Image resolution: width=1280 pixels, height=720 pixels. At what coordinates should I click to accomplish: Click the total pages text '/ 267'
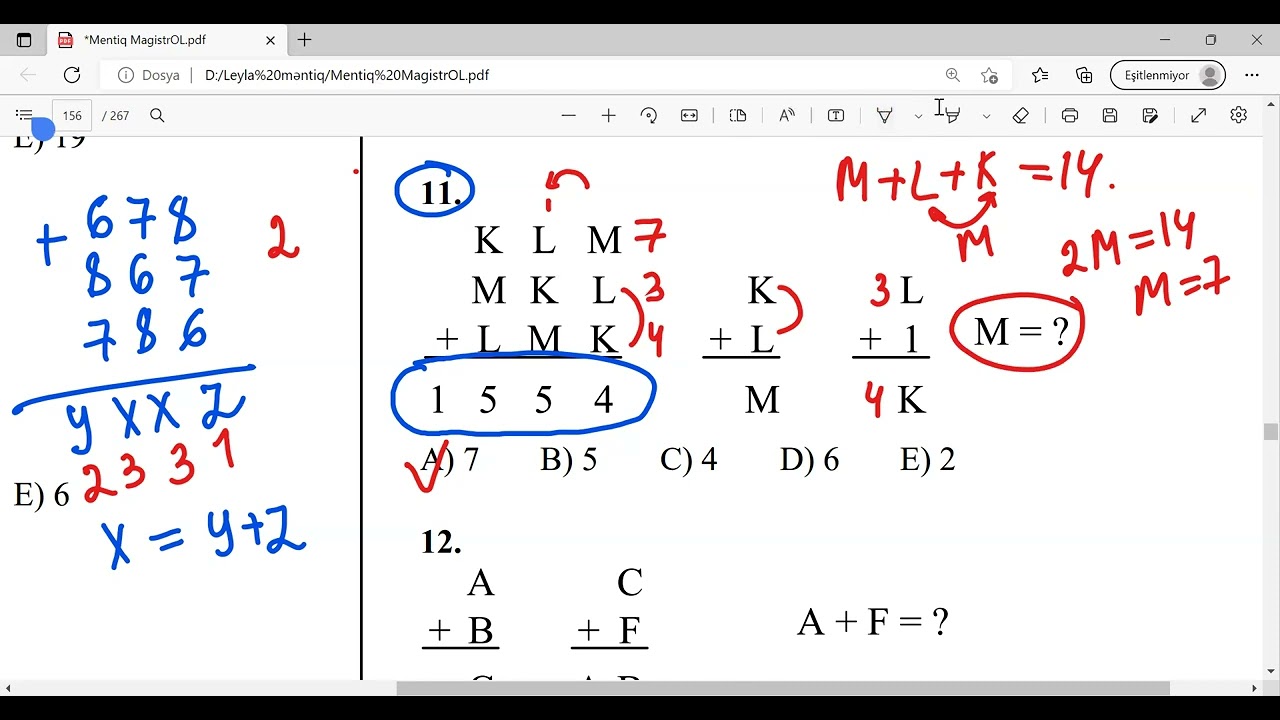(x=116, y=116)
